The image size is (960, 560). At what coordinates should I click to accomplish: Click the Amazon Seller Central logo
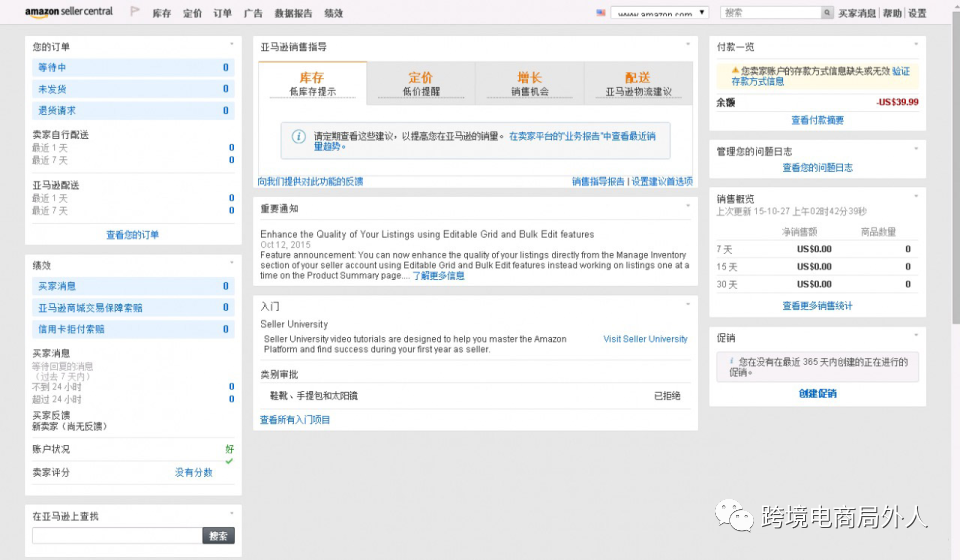point(69,12)
